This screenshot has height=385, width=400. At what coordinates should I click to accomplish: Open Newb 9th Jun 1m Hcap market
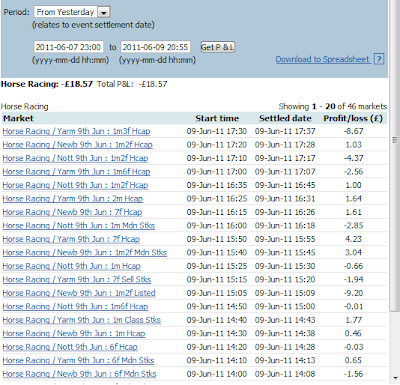coord(74,333)
